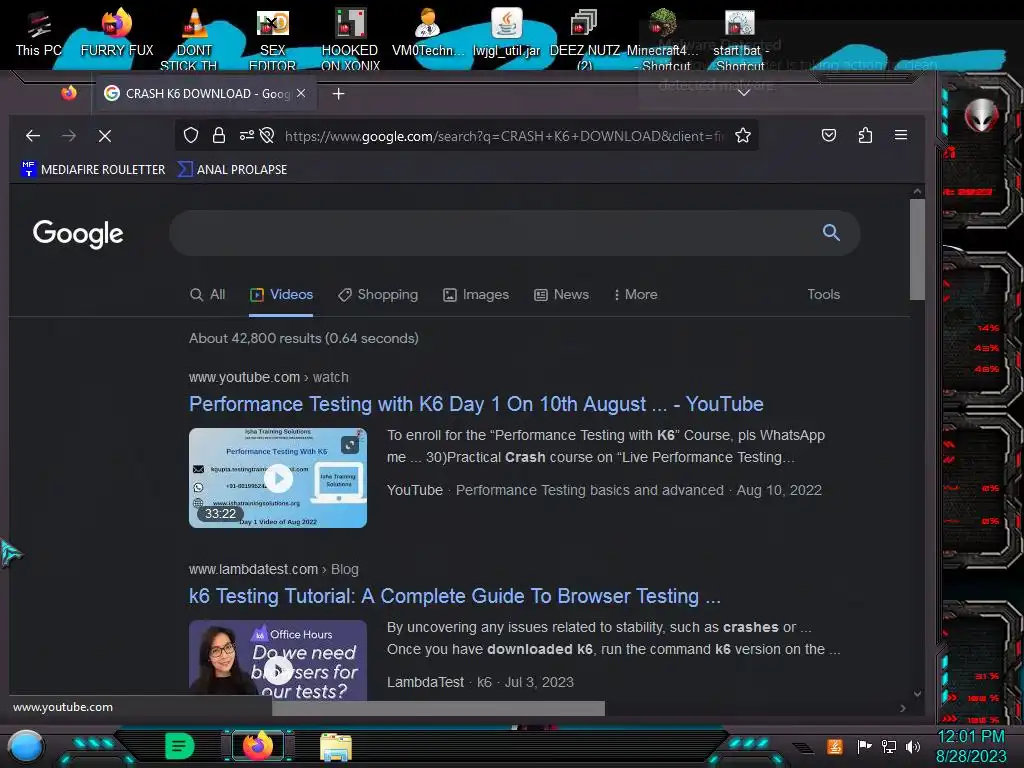This screenshot has height=768, width=1024.
Task: Select the VLC cone desktop icon
Action: (194, 38)
